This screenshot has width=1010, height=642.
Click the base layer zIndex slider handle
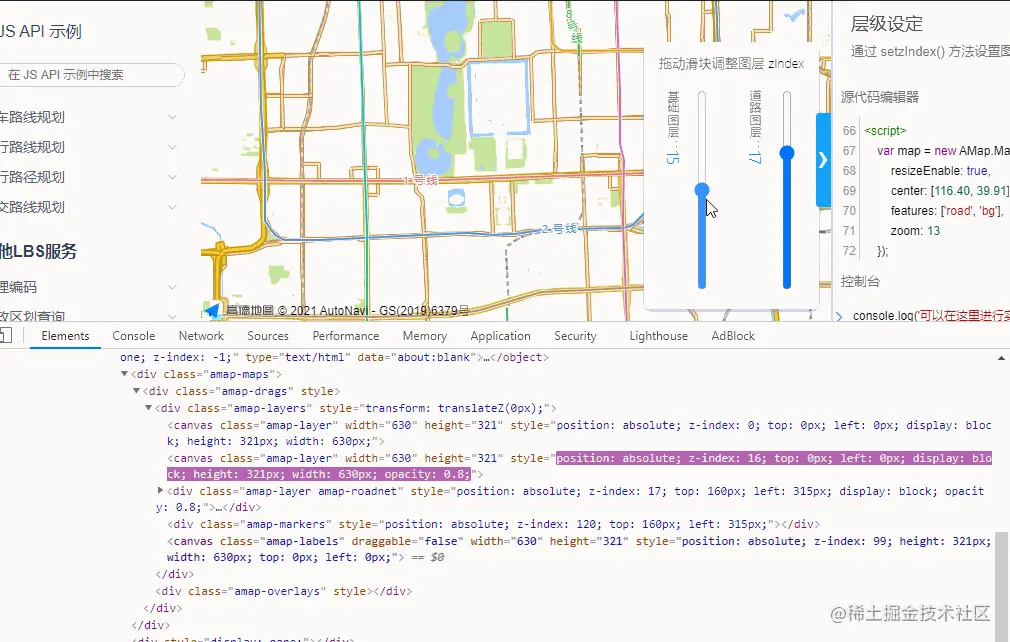tap(702, 189)
